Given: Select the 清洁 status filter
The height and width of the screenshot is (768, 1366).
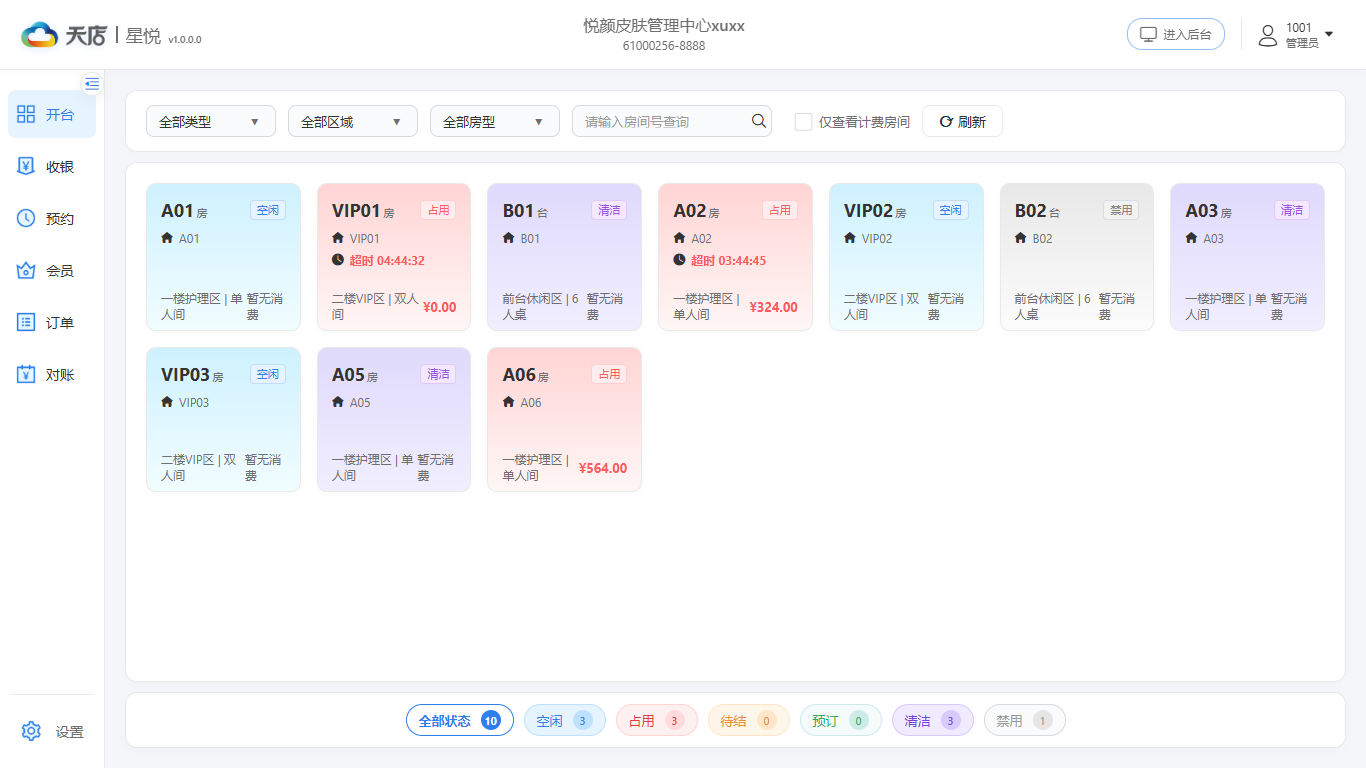Looking at the screenshot, I should point(933,720).
